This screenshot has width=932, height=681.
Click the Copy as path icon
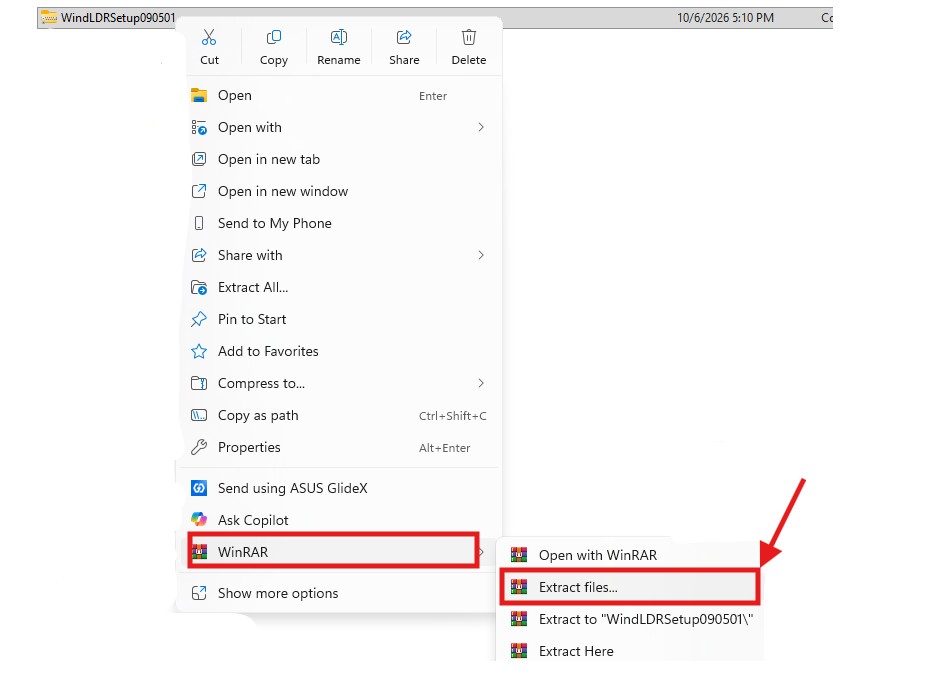(199, 415)
